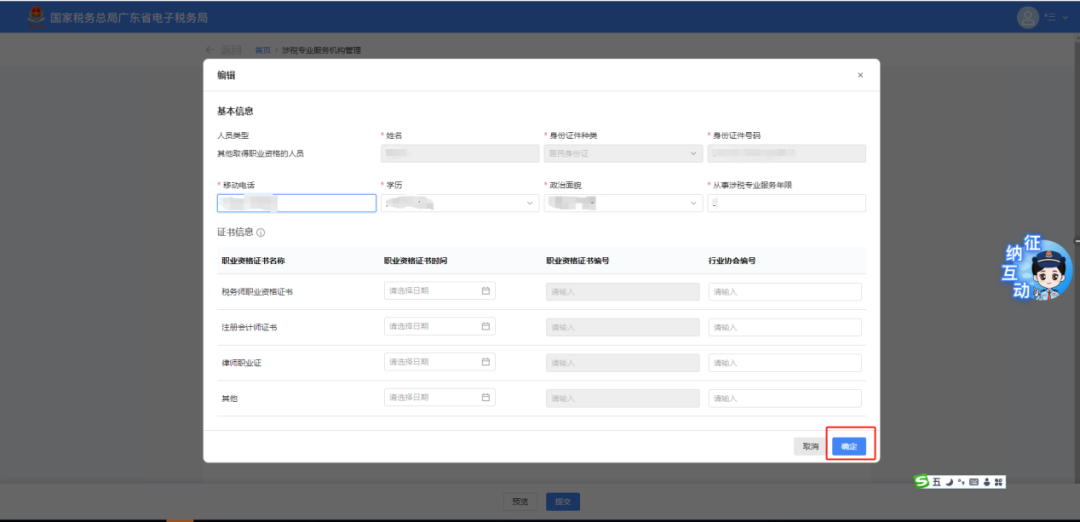Screen dimensions: 1080x522
Task: Open the four-square toolbox icon on IME bar
Action: click(999, 483)
